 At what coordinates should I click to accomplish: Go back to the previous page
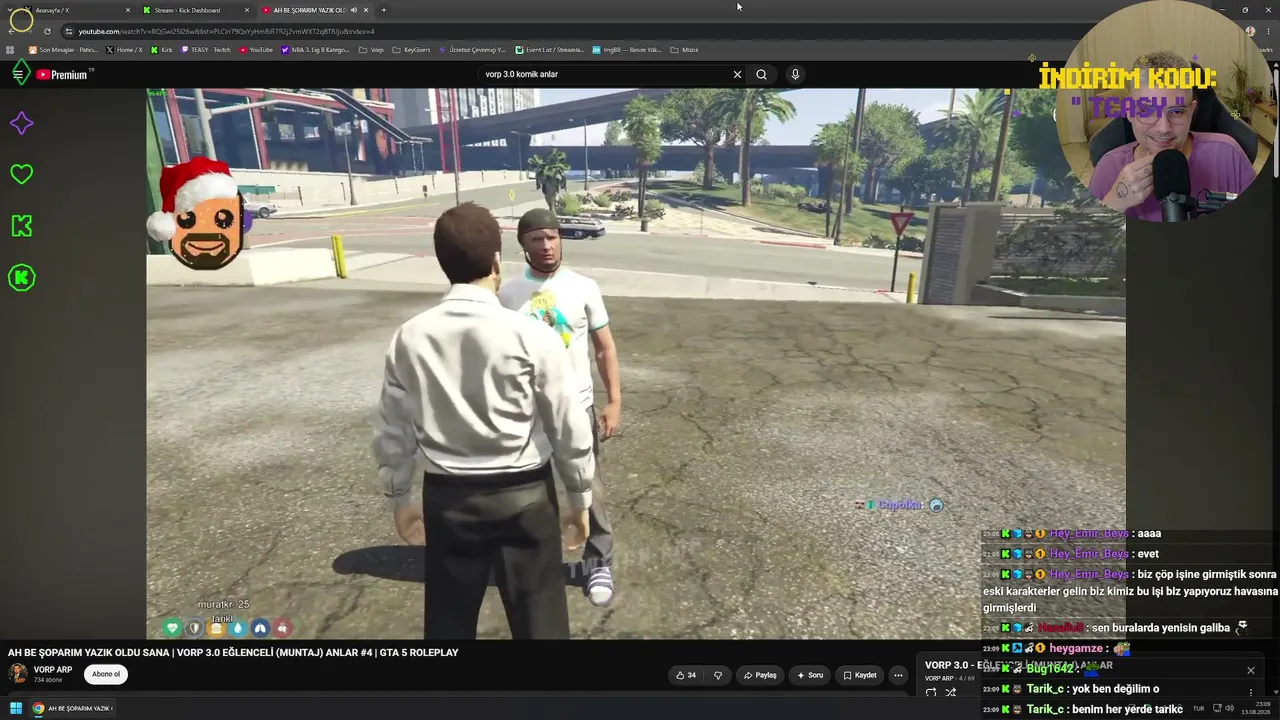click(x=11, y=31)
